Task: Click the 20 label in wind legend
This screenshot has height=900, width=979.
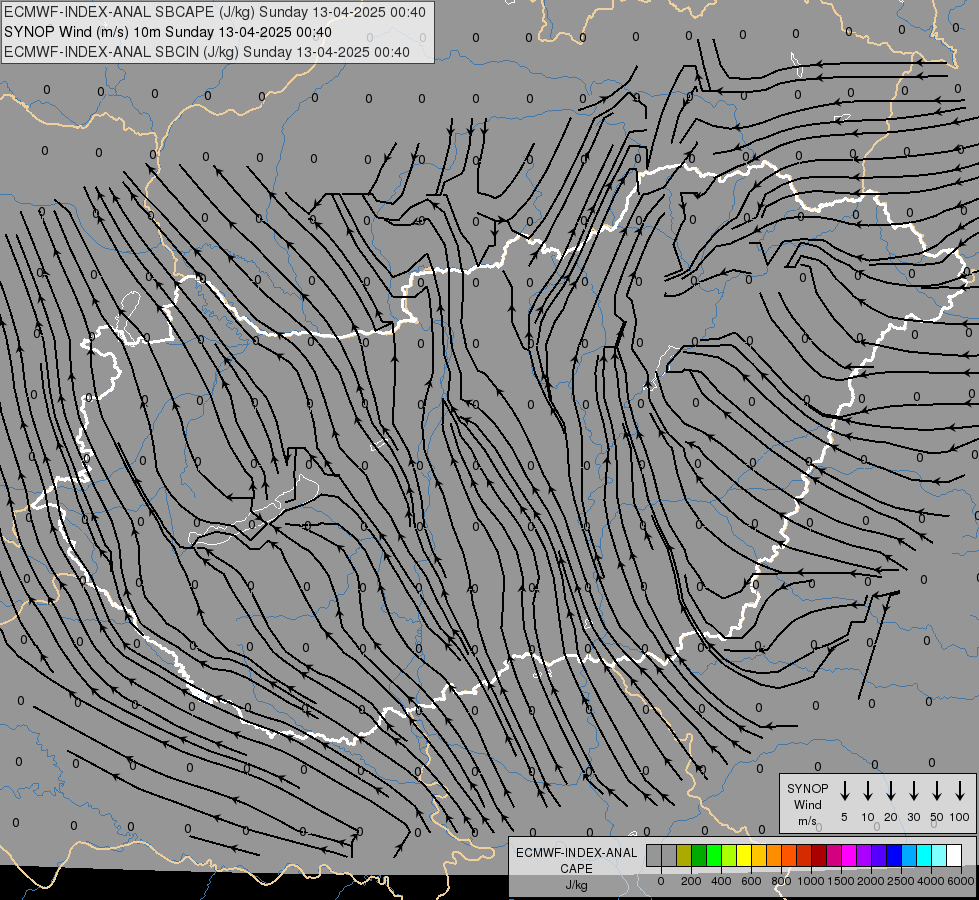Action: pos(890,817)
